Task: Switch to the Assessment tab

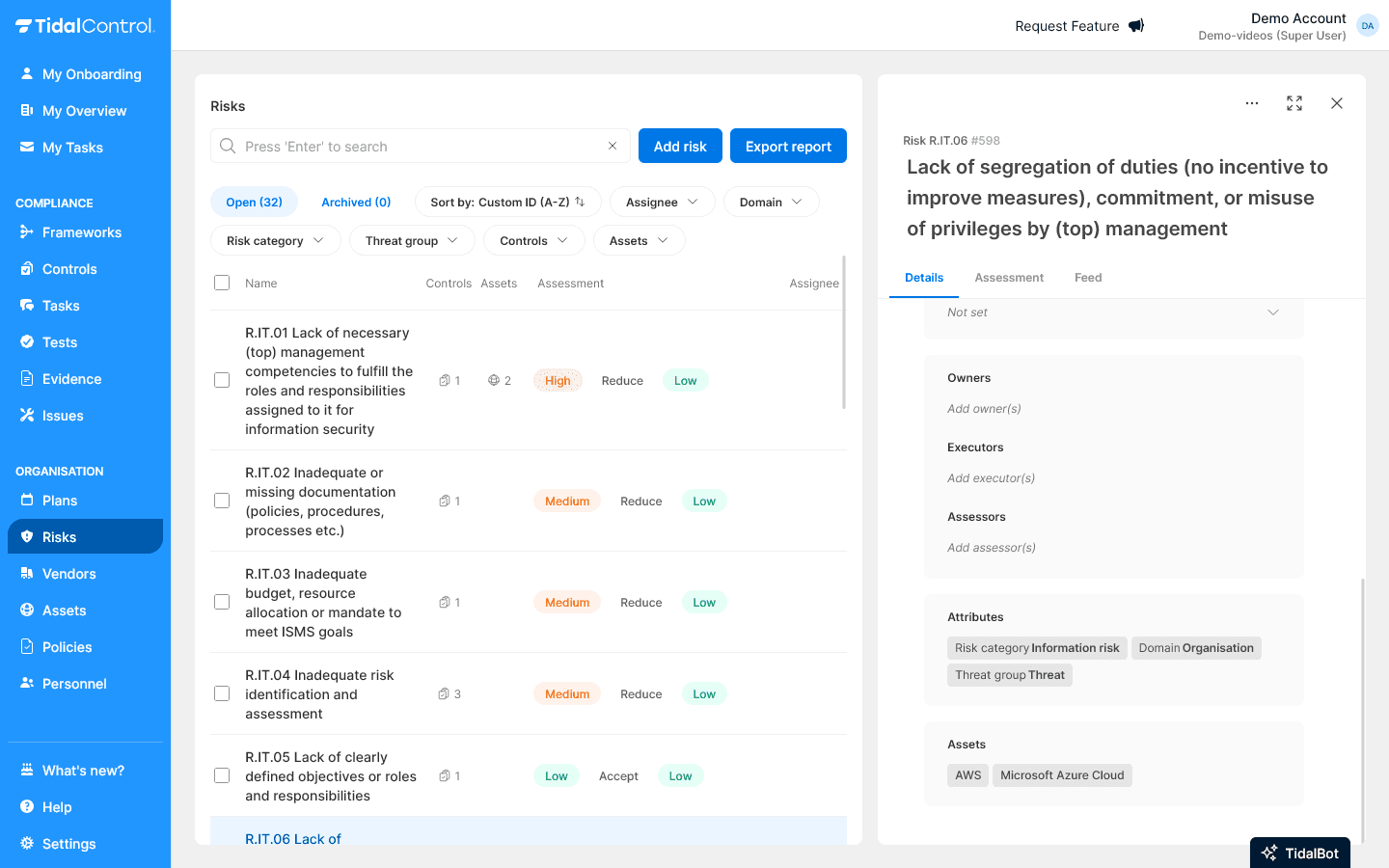Action: click(1008, 278)
